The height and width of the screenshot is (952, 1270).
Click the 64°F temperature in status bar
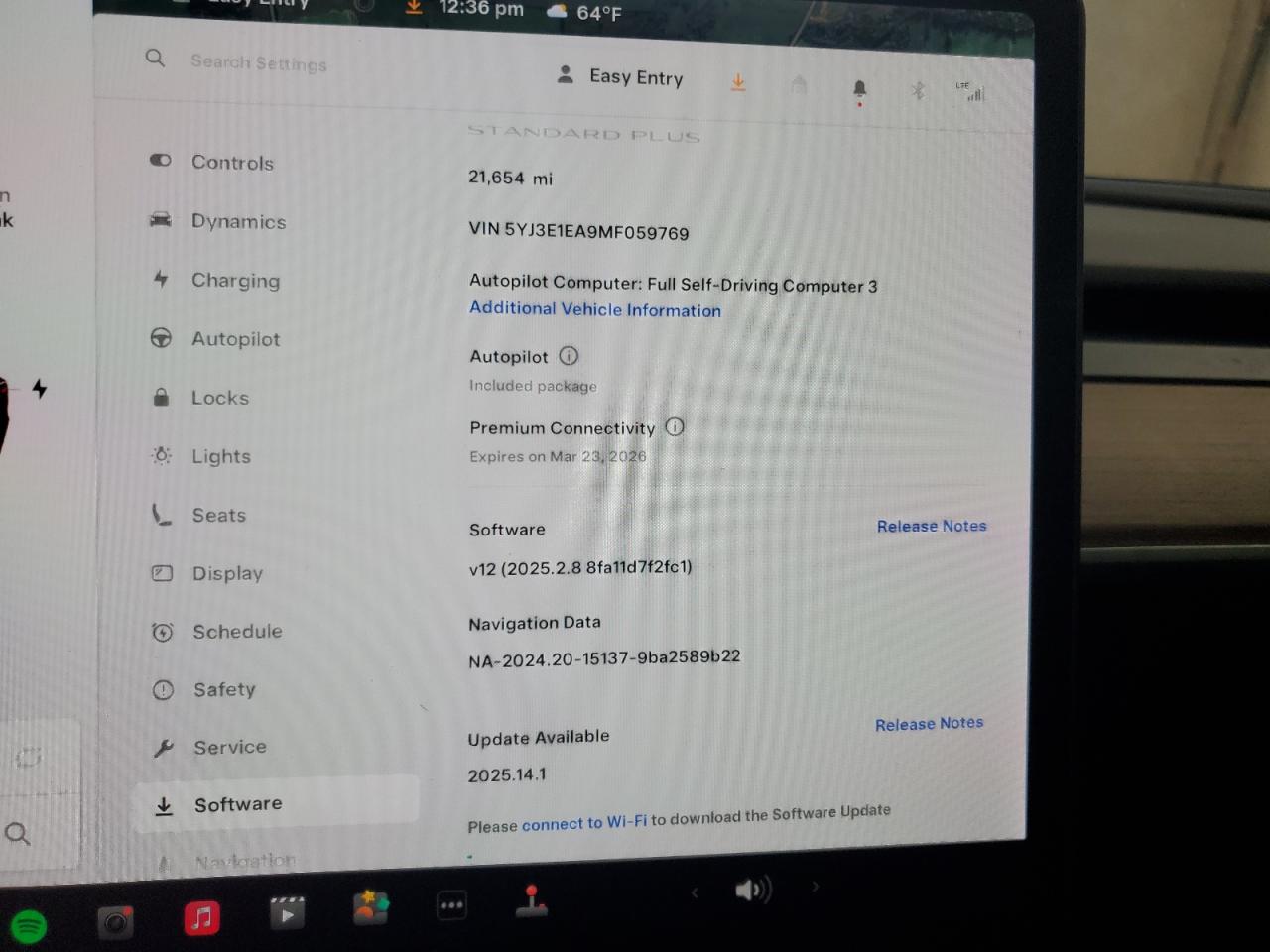coord(599,13)
